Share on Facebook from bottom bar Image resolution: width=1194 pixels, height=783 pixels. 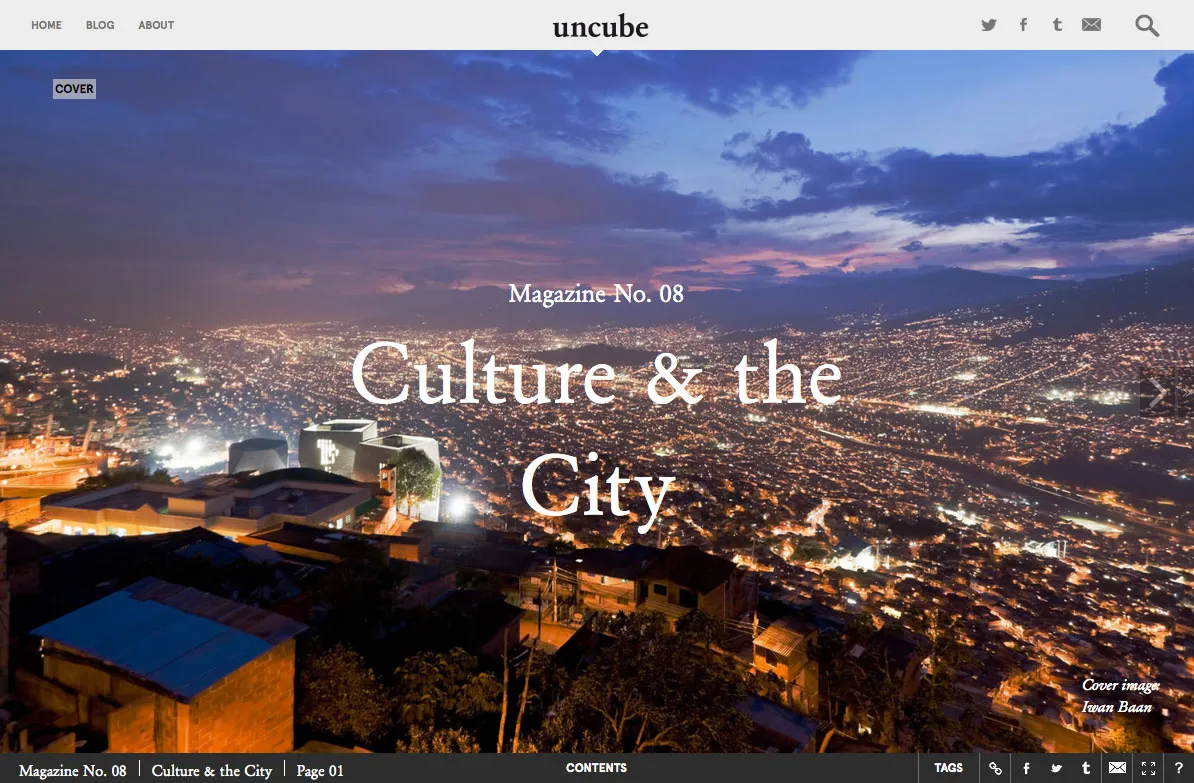[1026, 769]
